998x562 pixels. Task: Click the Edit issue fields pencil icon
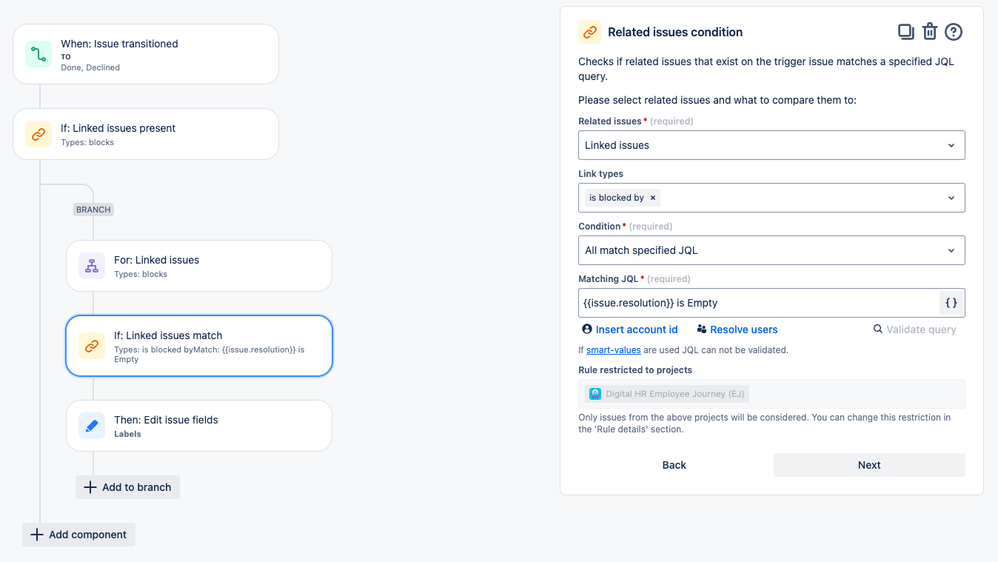click(x=92, y=426)
